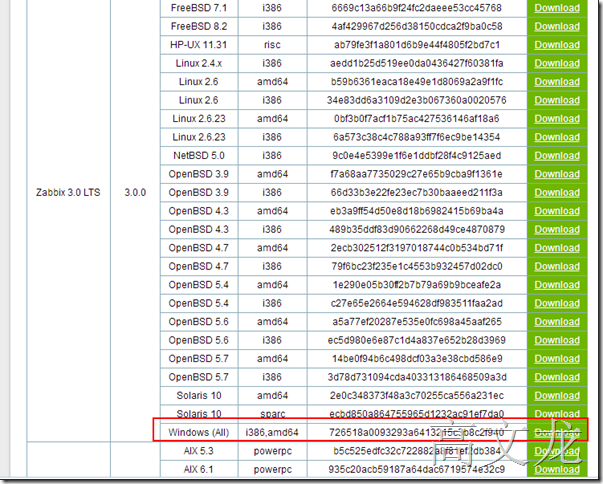Download the Linux 2.6.23 amd64 agent
This screenshot has width=603, height=484.
557,119
